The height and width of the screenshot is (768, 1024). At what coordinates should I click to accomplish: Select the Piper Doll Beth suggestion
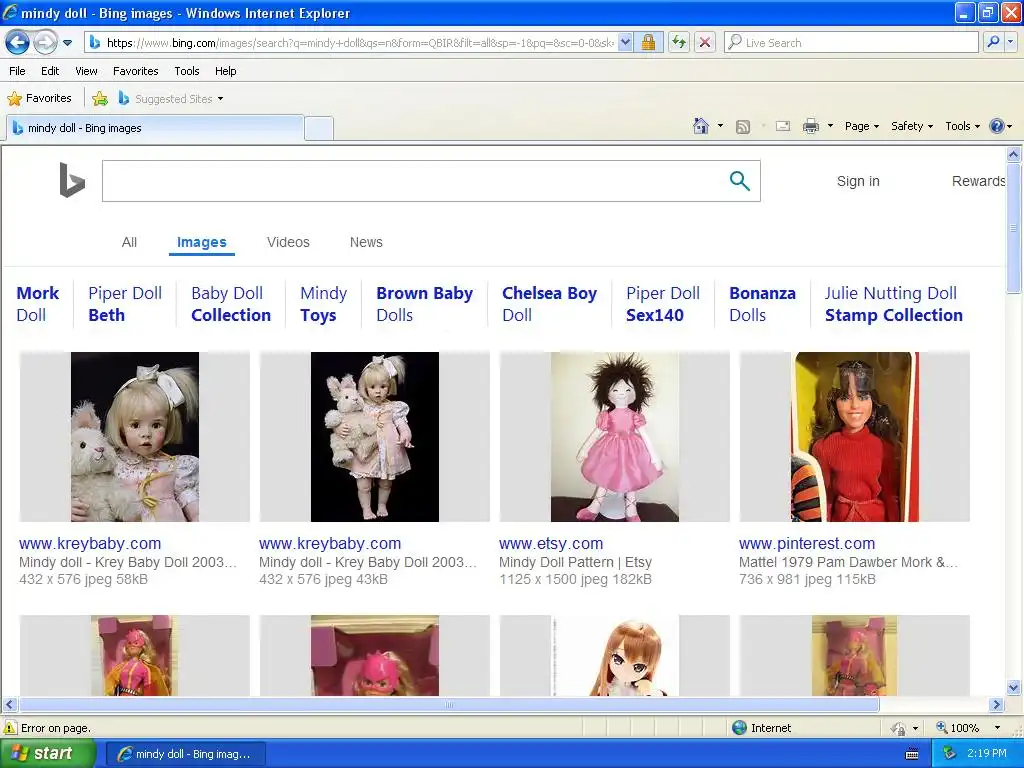(x=125, y=304)
